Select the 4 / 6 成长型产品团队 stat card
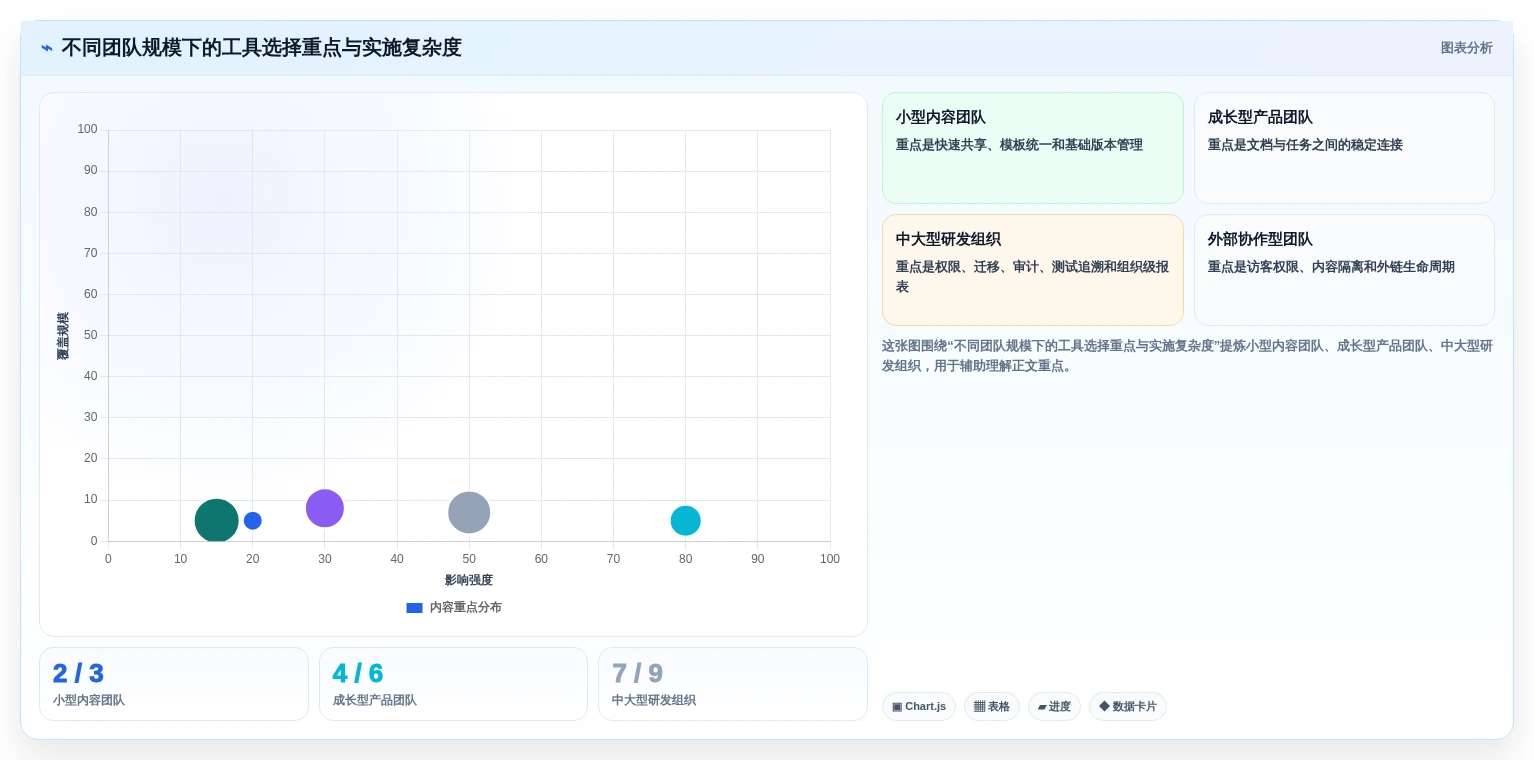Image resolution: width=1534 pixels, height=760 pixels. [453, 684]
